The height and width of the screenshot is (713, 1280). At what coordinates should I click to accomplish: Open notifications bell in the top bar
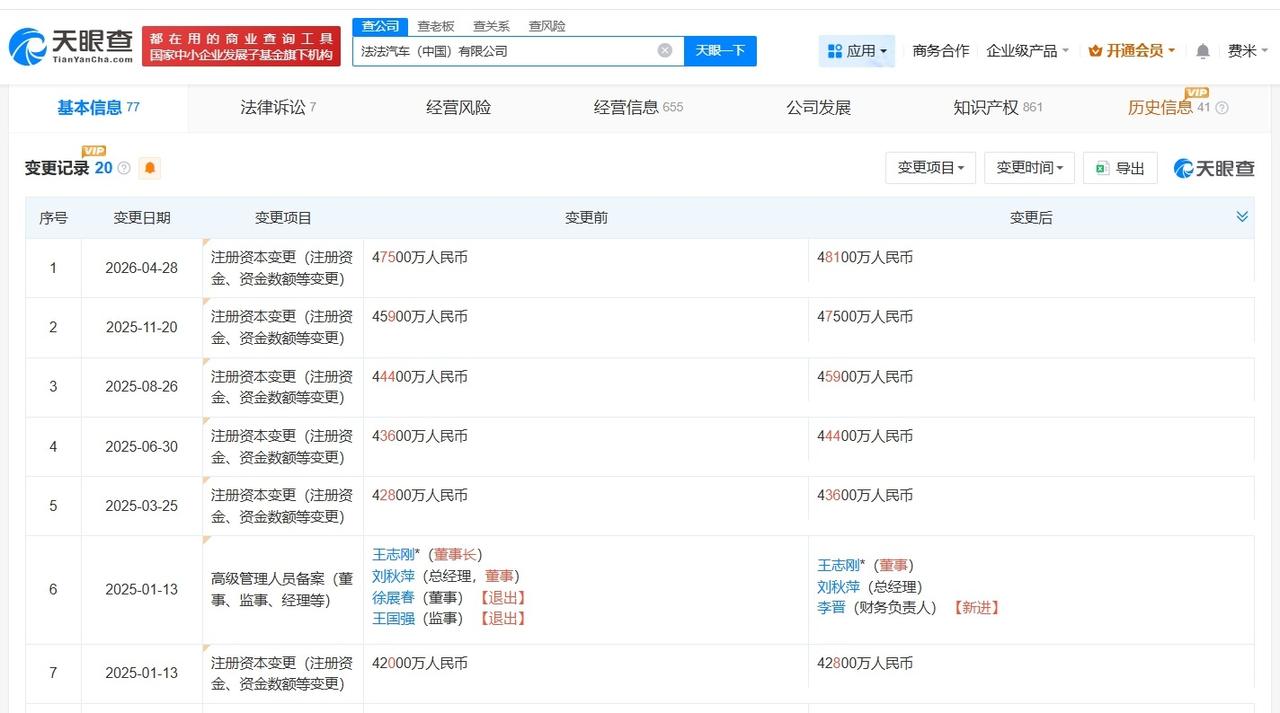pos(1203,51)
